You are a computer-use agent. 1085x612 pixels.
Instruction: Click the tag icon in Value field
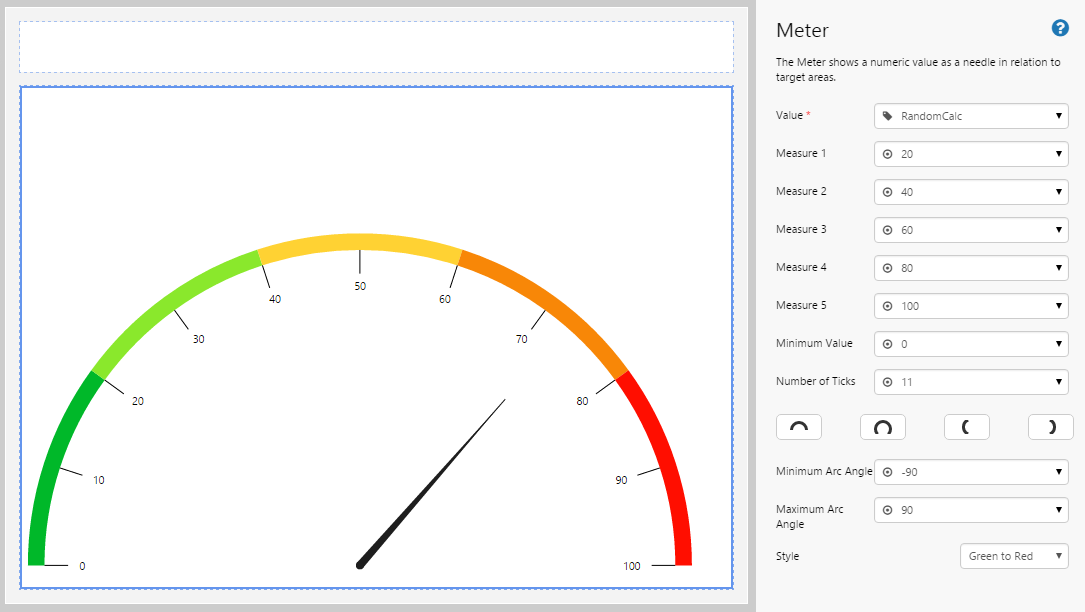tap(887, 116)
